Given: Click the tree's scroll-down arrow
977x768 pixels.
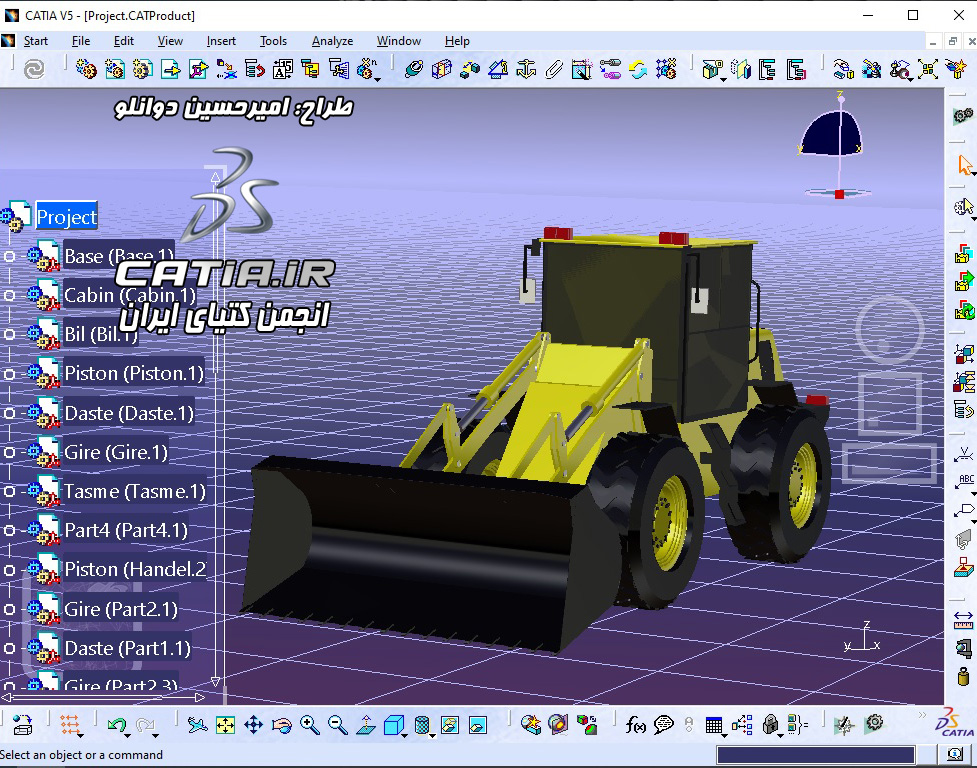Looking at the screenshot, I should coord(216,681).
